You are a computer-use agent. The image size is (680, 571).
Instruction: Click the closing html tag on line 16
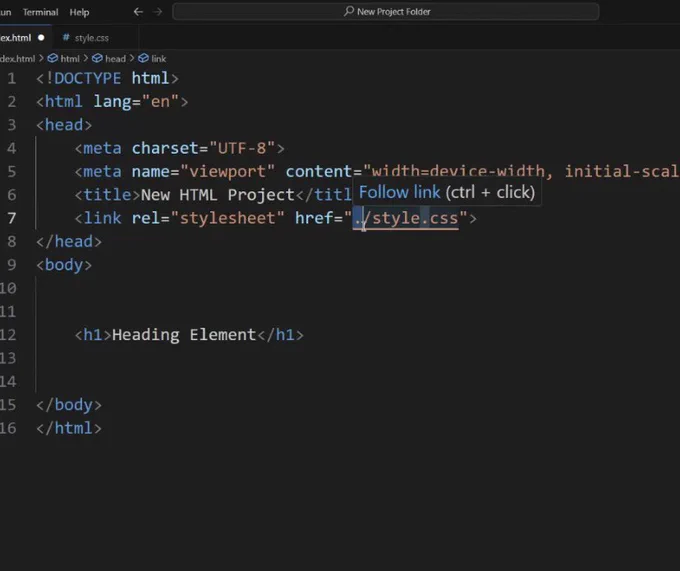coord(69,428)
